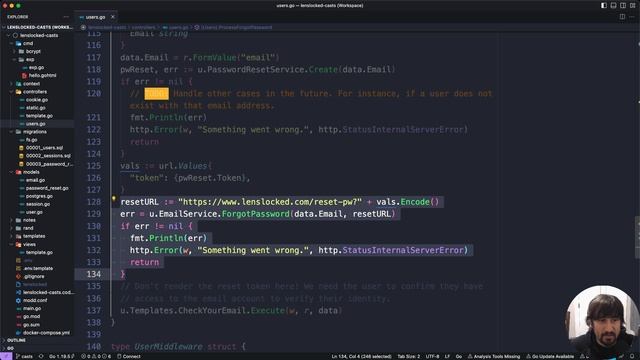640x360 pixels.
Task: Open 00001_users.sql migration
Action: pyautogui.click(x=44, y=148)
